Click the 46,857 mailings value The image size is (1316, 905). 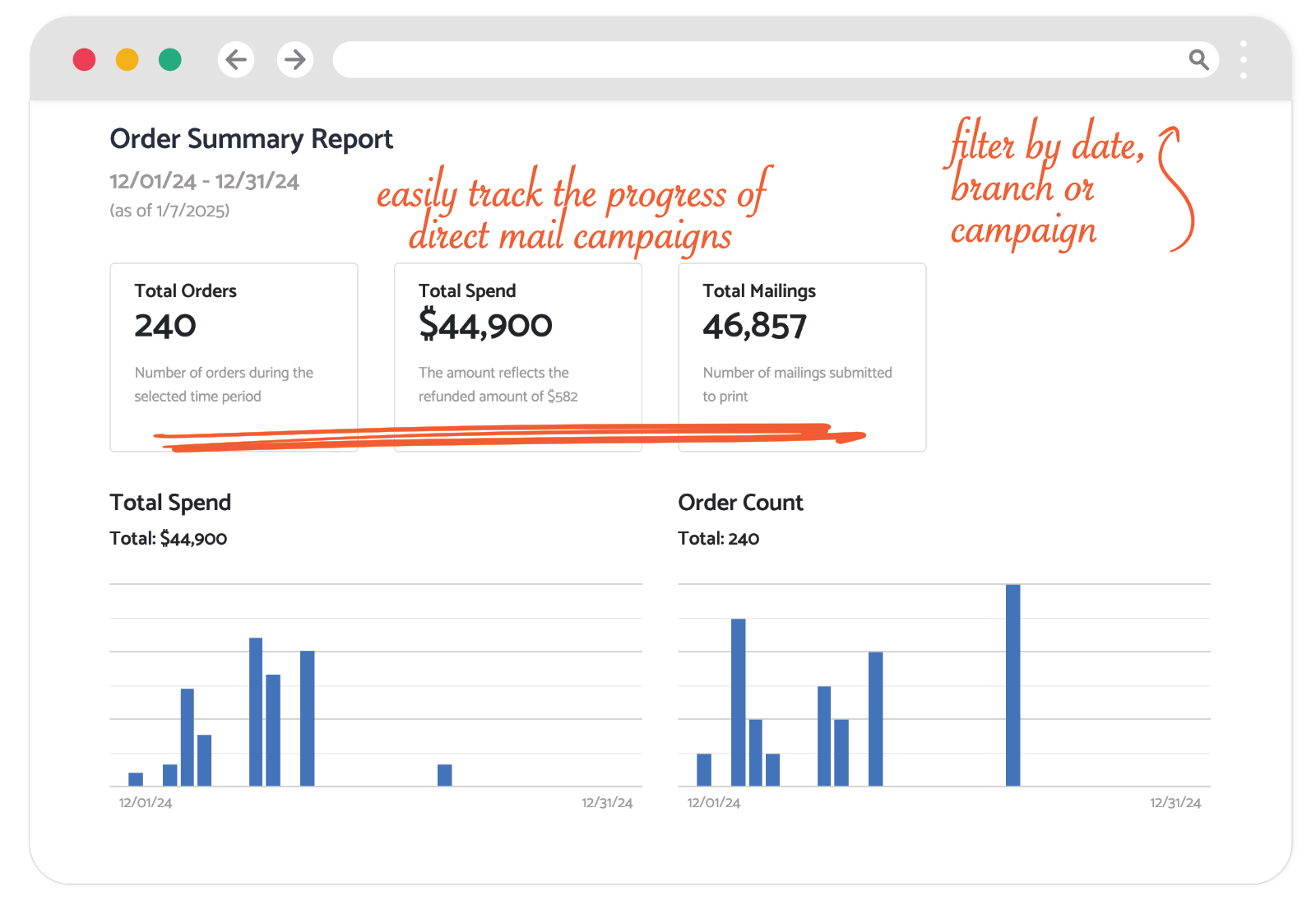(754, 326)
